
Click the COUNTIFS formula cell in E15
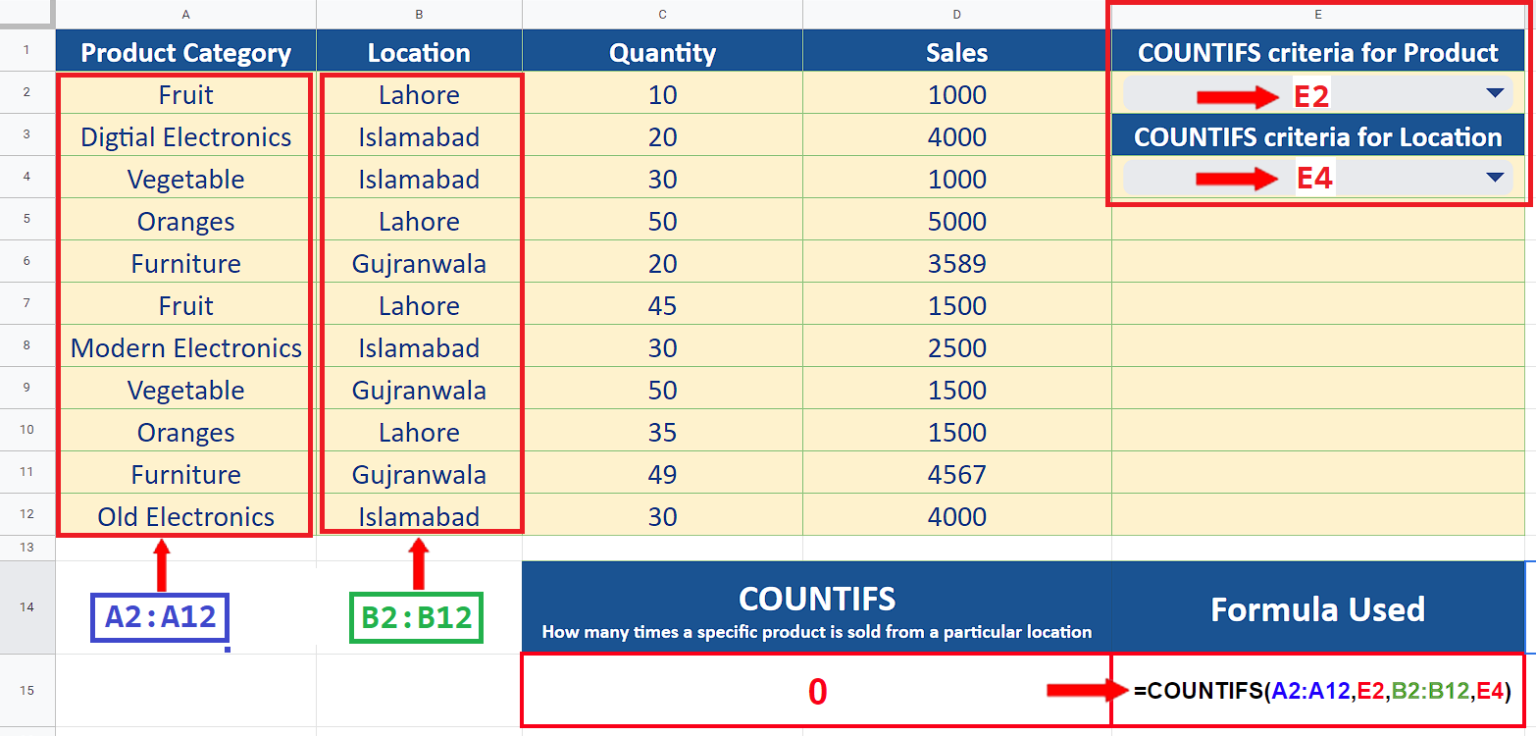(1318, 690)
